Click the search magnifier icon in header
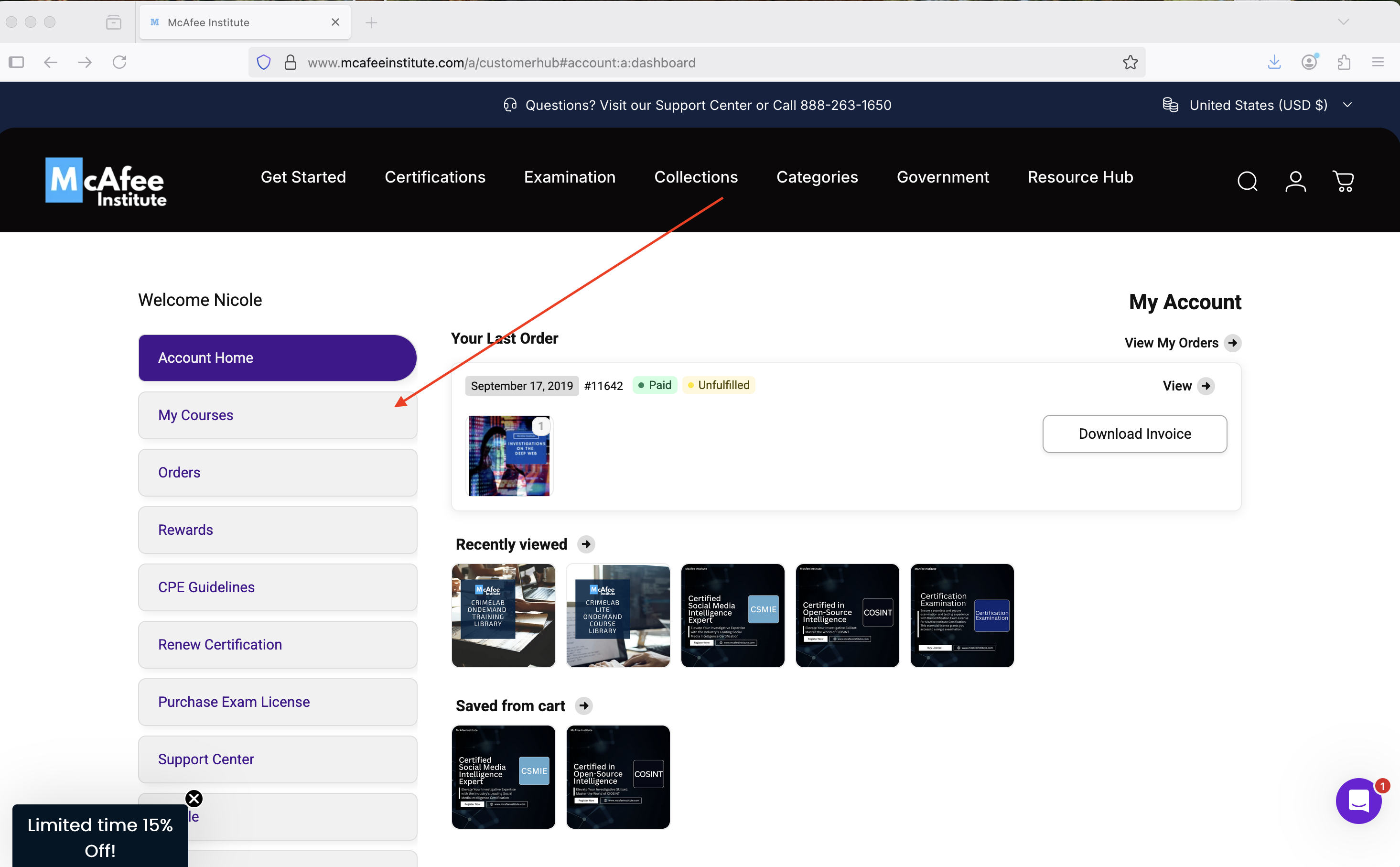Image resolution: width=1400 pixels, height=867 pixels. point(1247,181)
